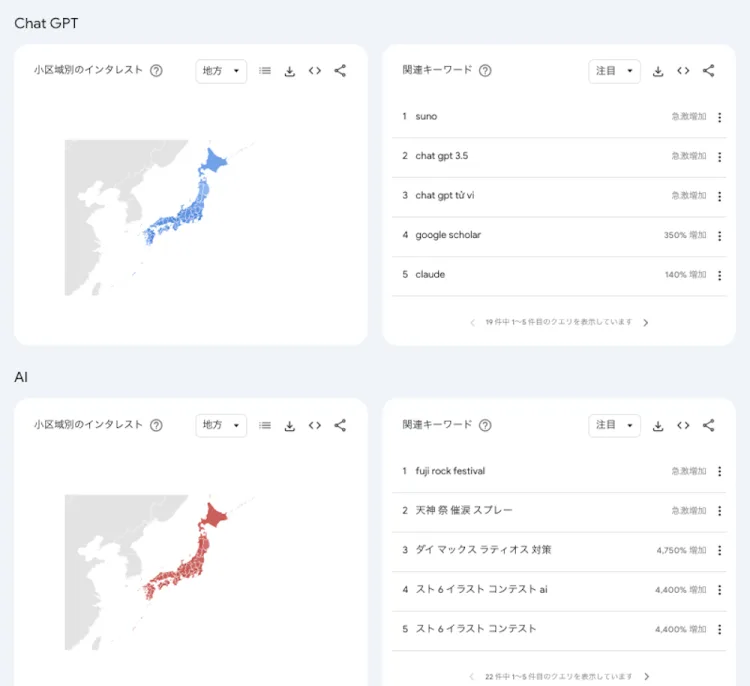Download AI subregion interest CSV
The width and height of the screenshot is (750, 686).
(x=289, y=426)
